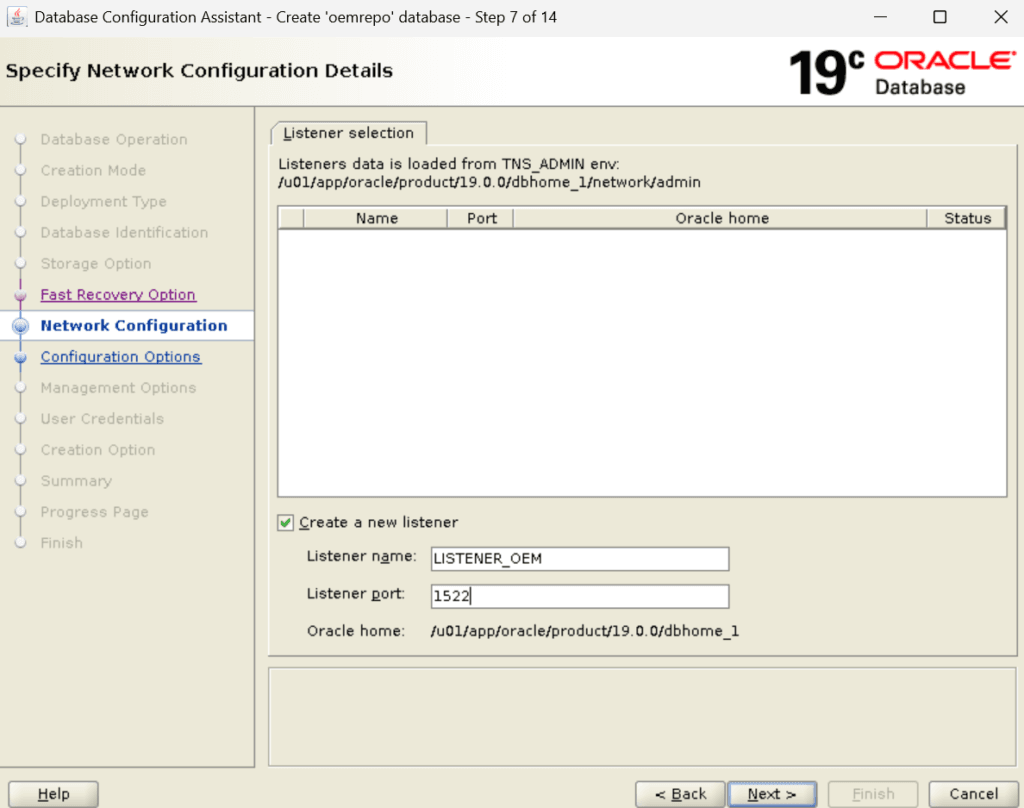The width and height of the screenshot is (1024, 808).
Task: Click the Oracle home path value text
Action: pos(585,631)
